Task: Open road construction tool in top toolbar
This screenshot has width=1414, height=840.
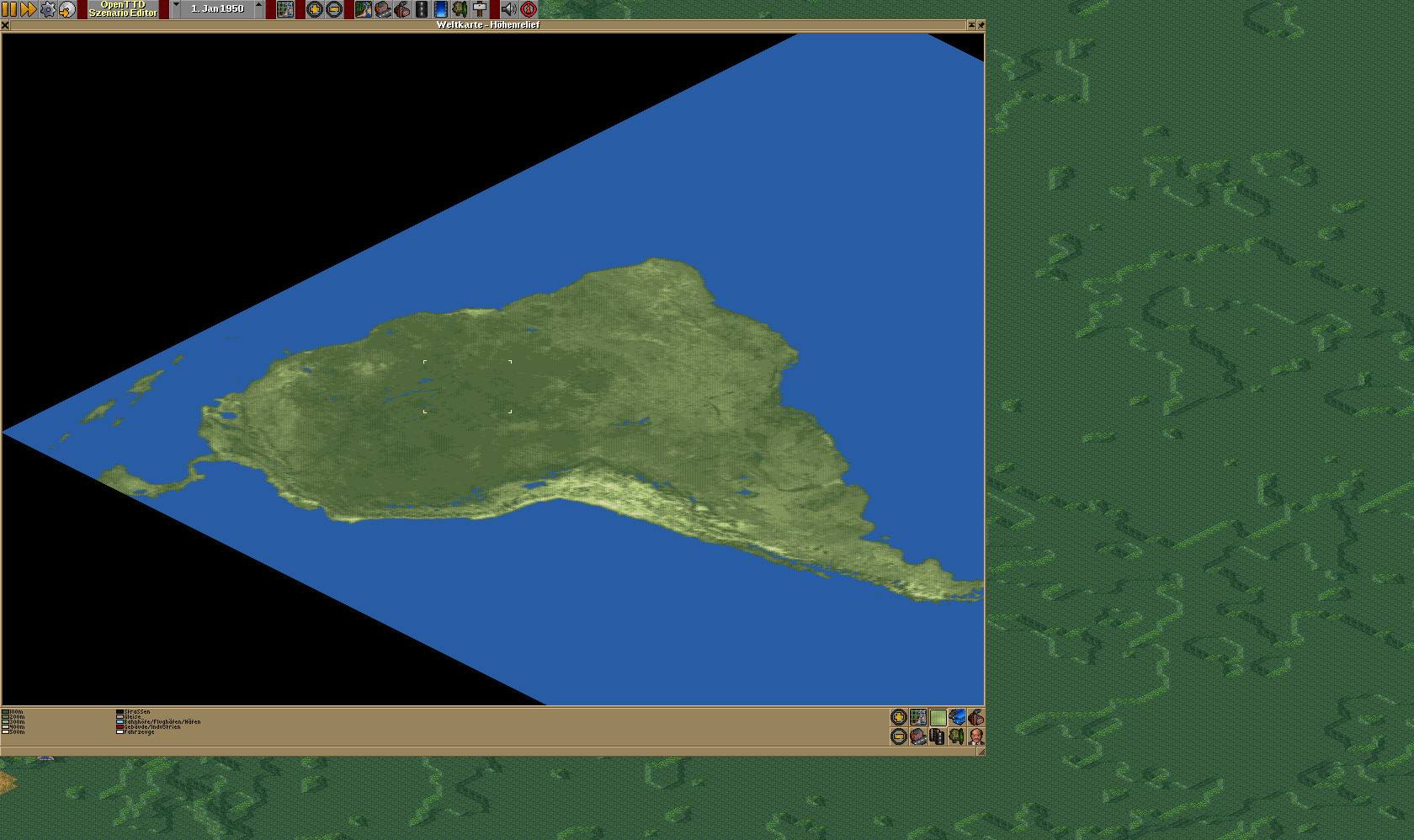Action: (x=422, y=9)
